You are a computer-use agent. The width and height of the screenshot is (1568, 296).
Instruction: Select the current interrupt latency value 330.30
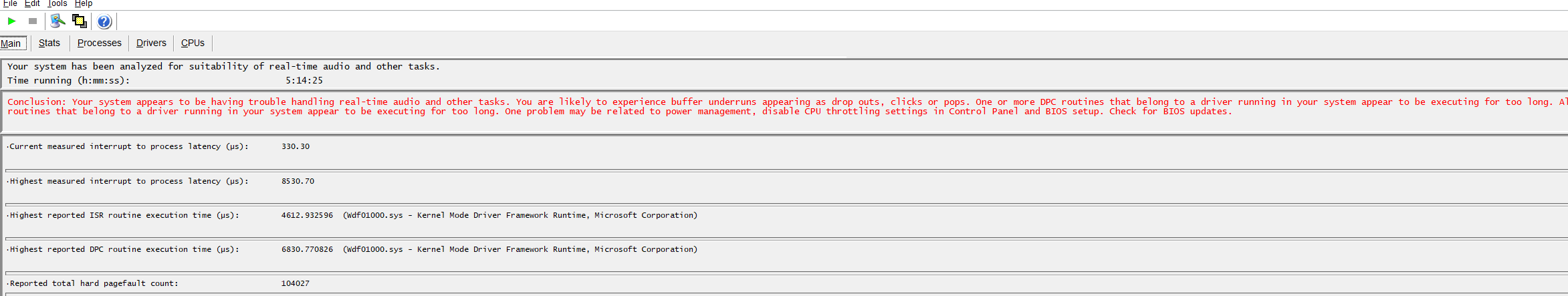coord(296,146)
